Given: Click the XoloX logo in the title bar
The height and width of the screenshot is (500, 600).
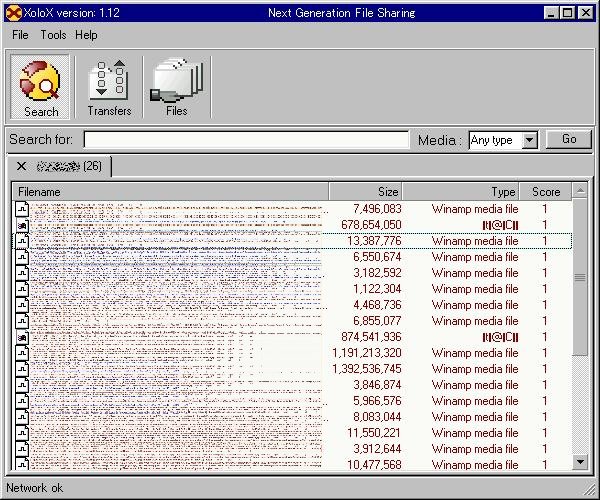Looking at the screenshot, I should 14,13.
